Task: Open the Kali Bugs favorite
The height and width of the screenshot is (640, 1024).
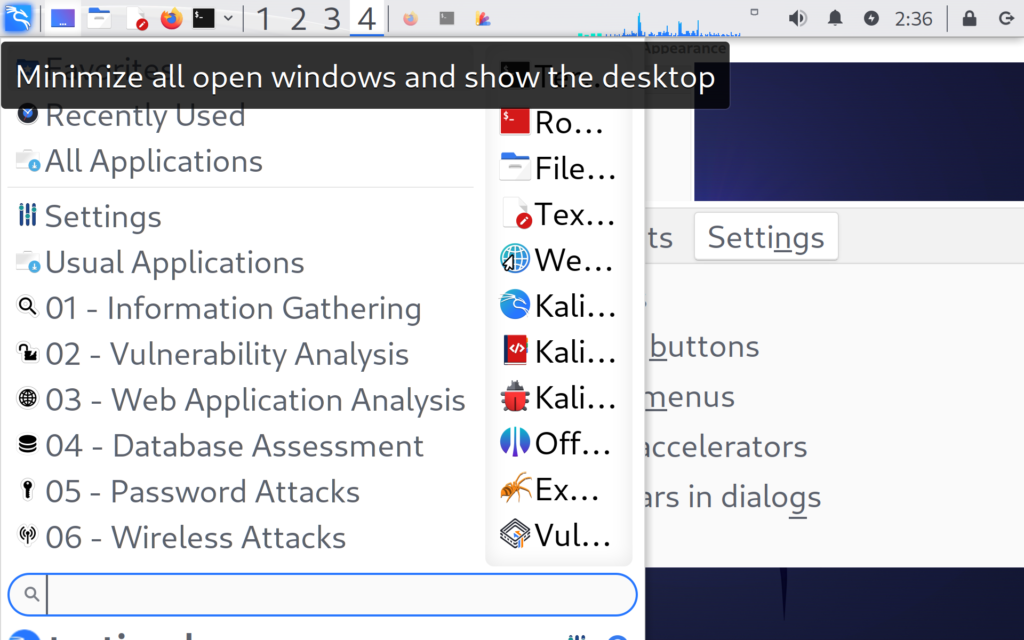Action: click(556, 397)
